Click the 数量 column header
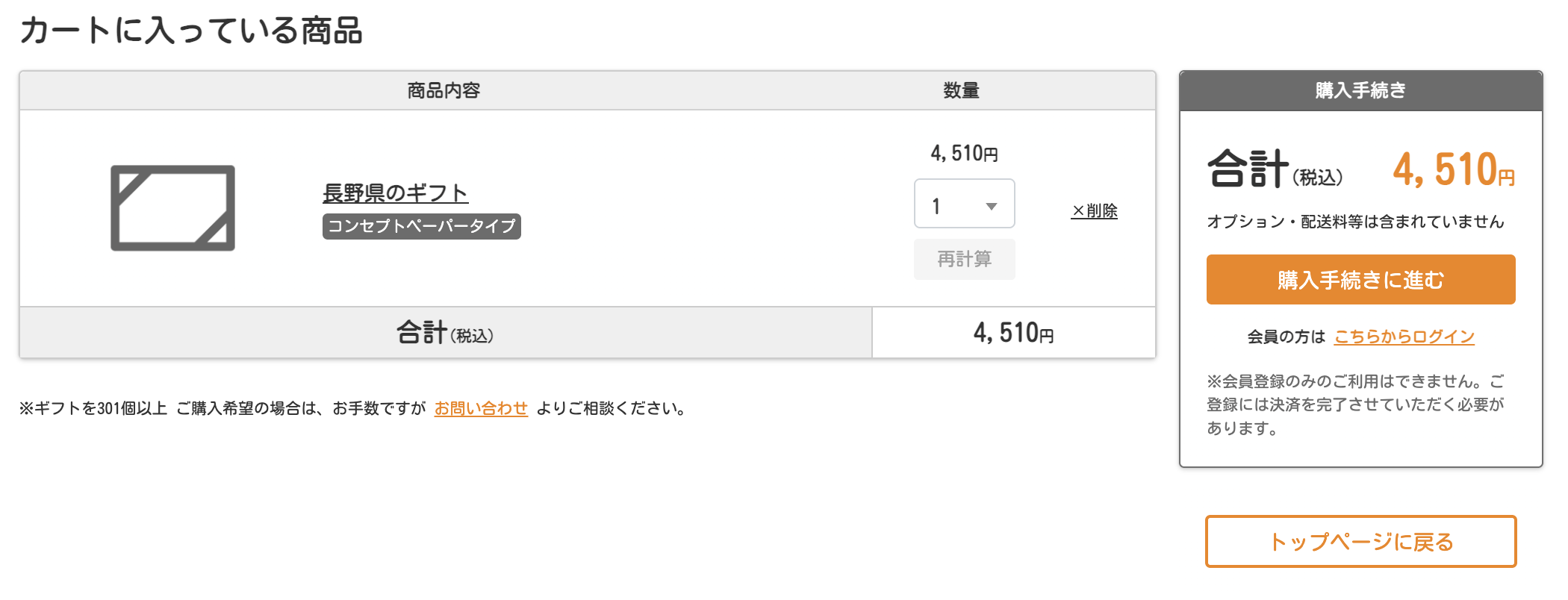 (x=961, y=91)
